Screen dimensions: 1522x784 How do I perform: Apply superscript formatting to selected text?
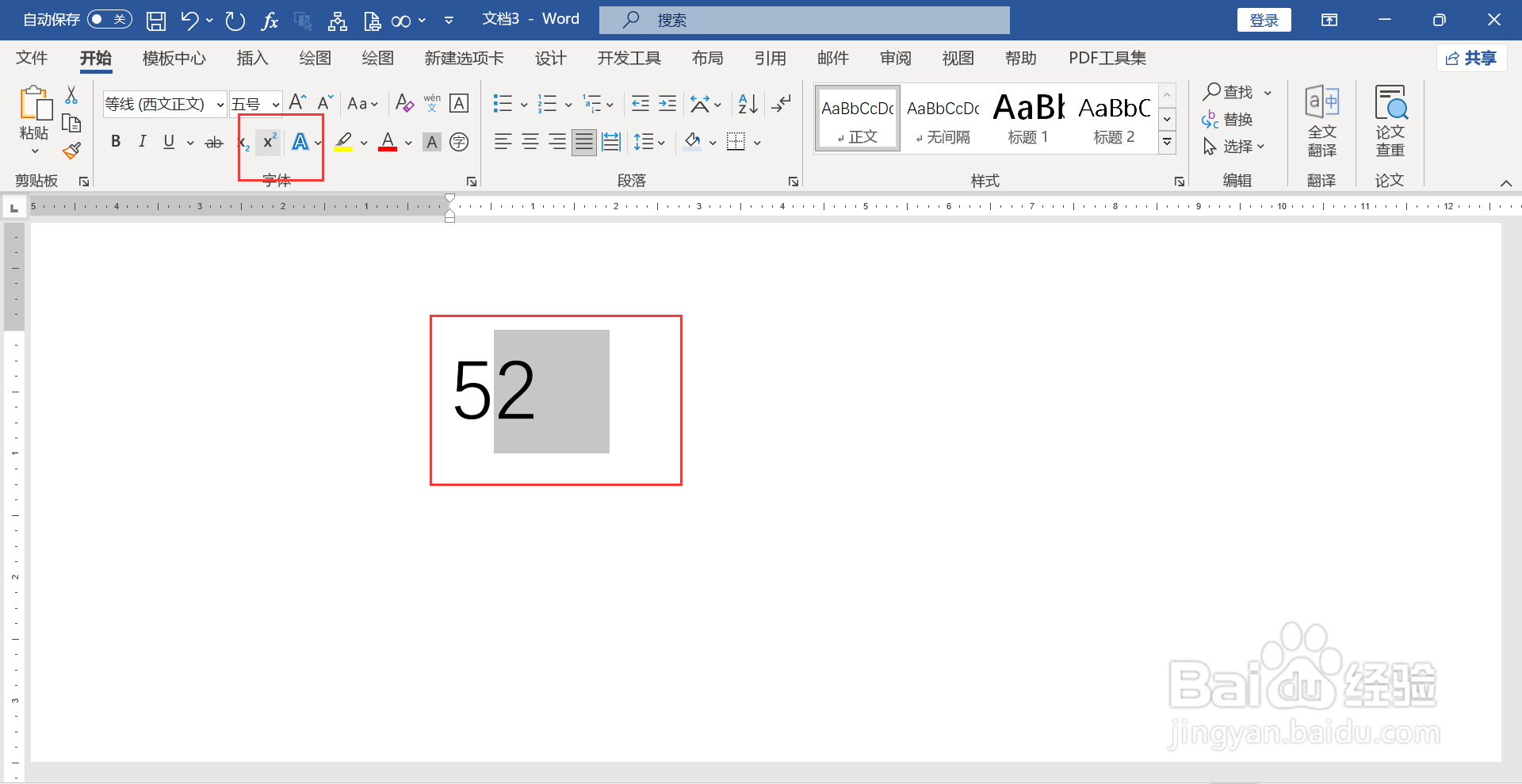click(x=268, y=141)
